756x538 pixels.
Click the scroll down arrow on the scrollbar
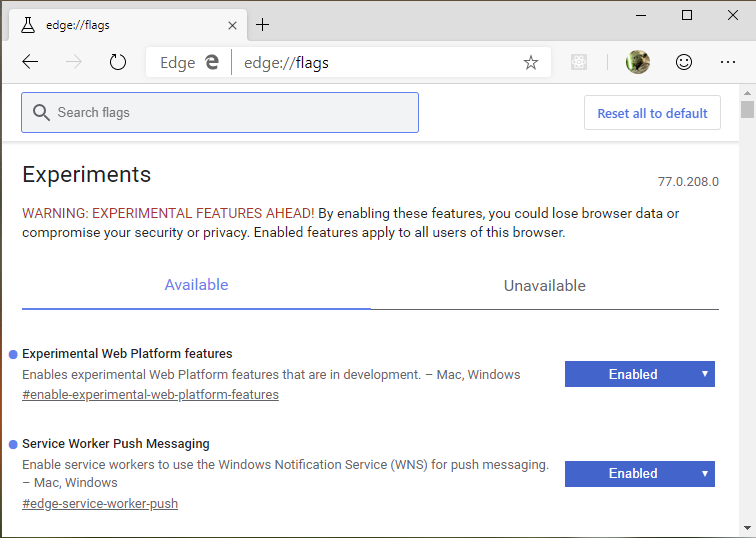pyautogui.click(x=747, y=528)
